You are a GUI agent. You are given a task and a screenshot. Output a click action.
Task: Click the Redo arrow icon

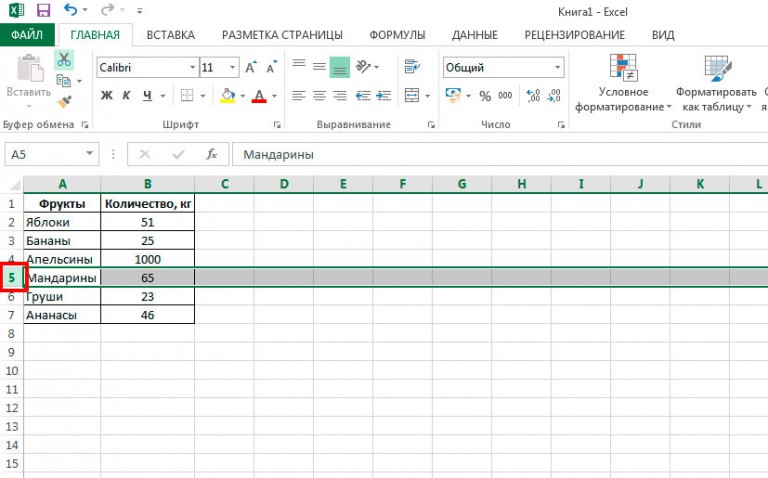click(108, 10)
